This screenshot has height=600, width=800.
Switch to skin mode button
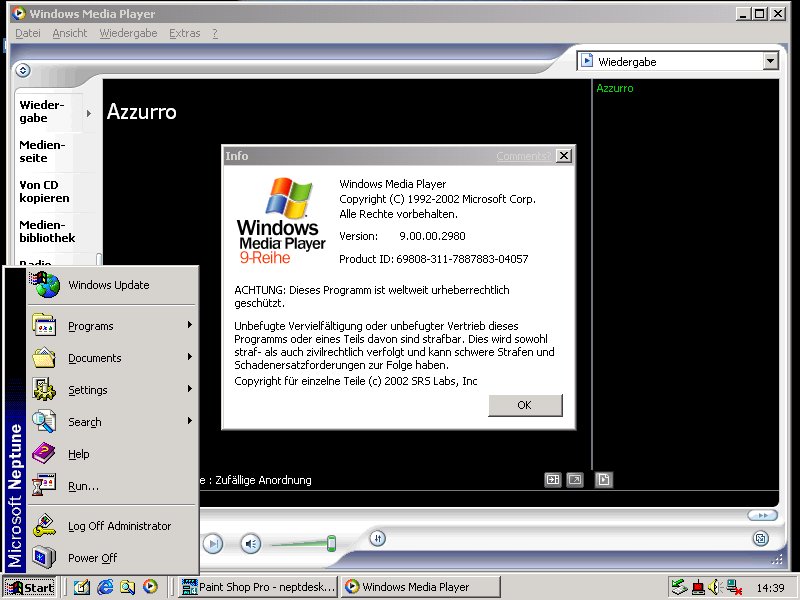pos(761,538)
